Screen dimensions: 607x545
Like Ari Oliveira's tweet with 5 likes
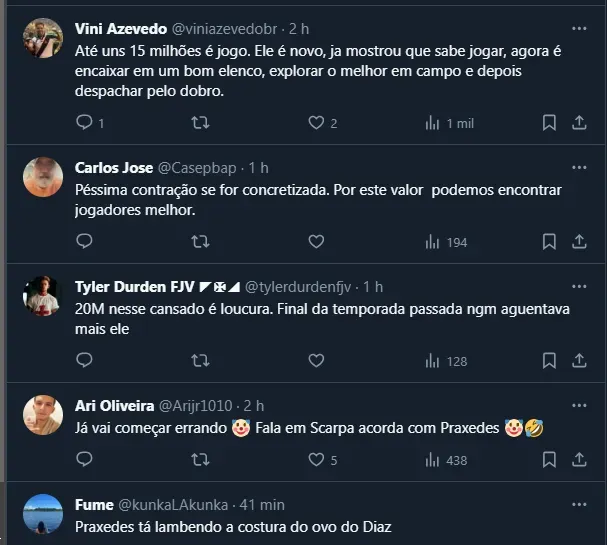pos(316,460)
